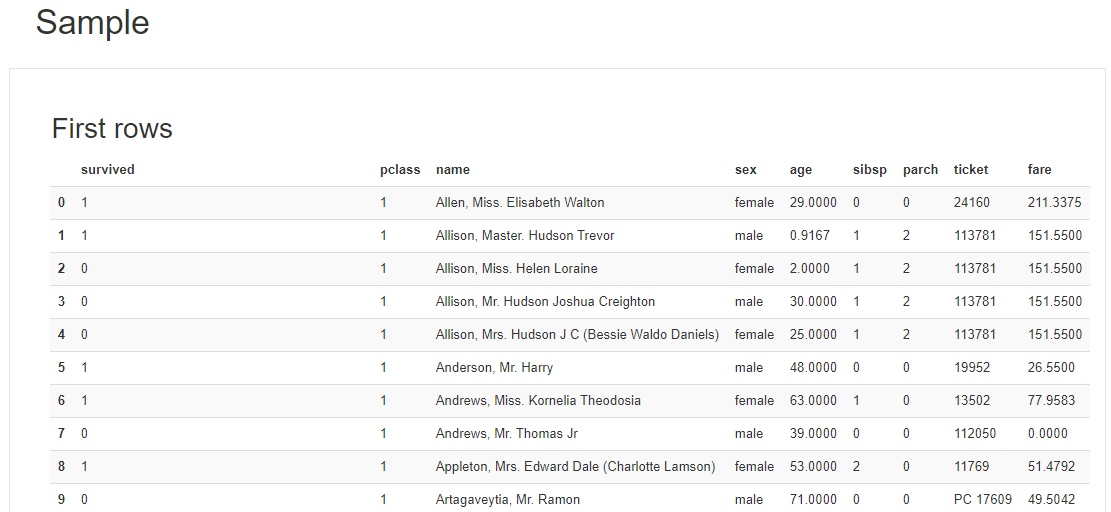Select 'Artagaveytia, Mr. Ramon' name cell
Screen dimensions: 1111x512
point(508,500)
